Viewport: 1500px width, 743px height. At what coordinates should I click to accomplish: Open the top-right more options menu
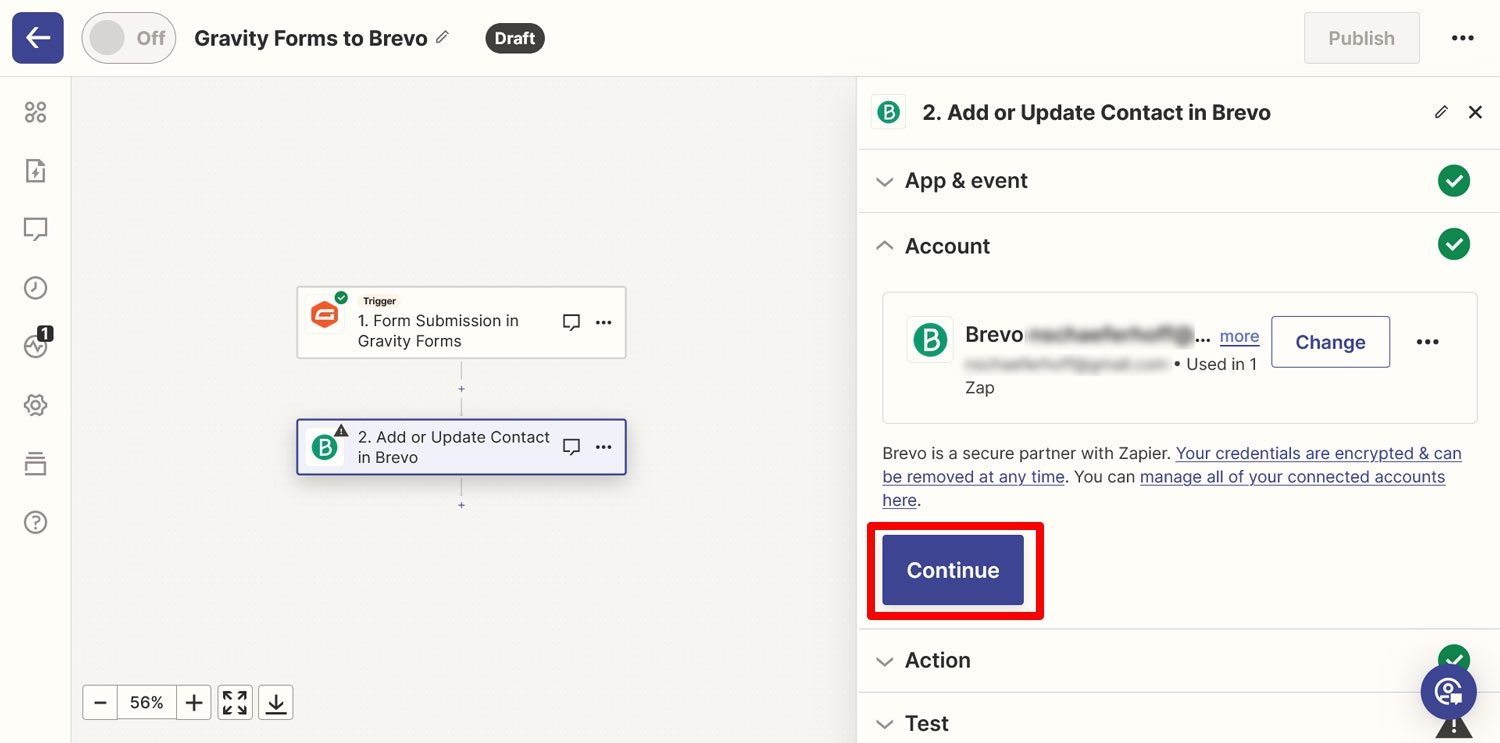[1462, 38]
